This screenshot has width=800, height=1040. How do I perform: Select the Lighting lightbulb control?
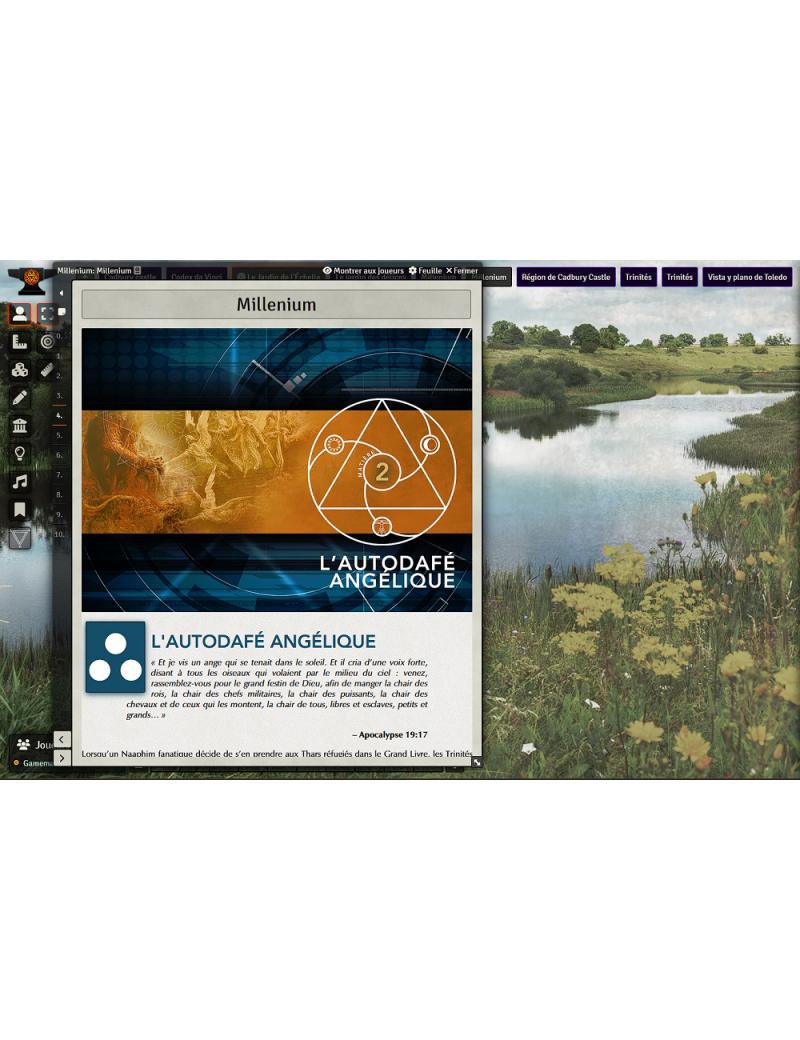click(x=19, y=453)
